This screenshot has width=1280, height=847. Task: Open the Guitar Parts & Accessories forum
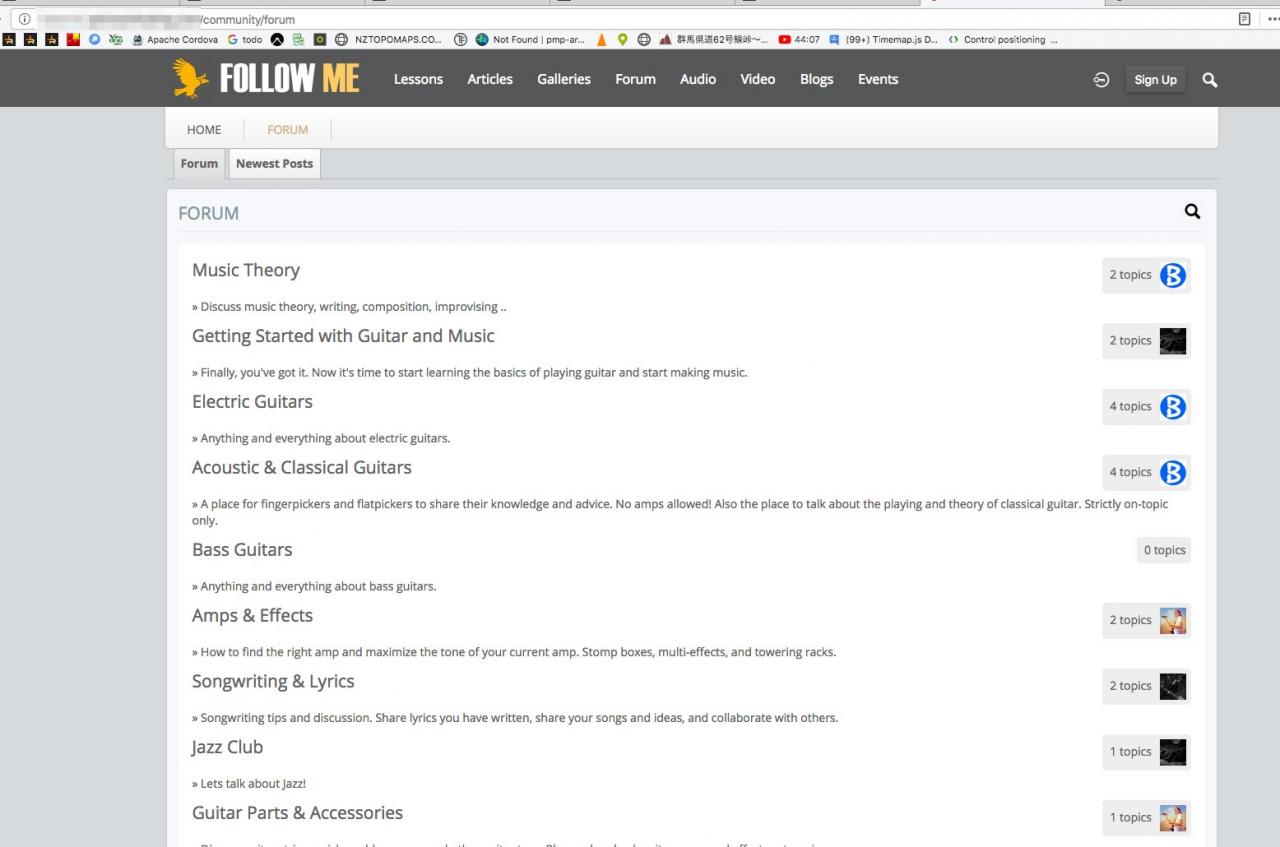pyautogui.click(x=297, y=813)
